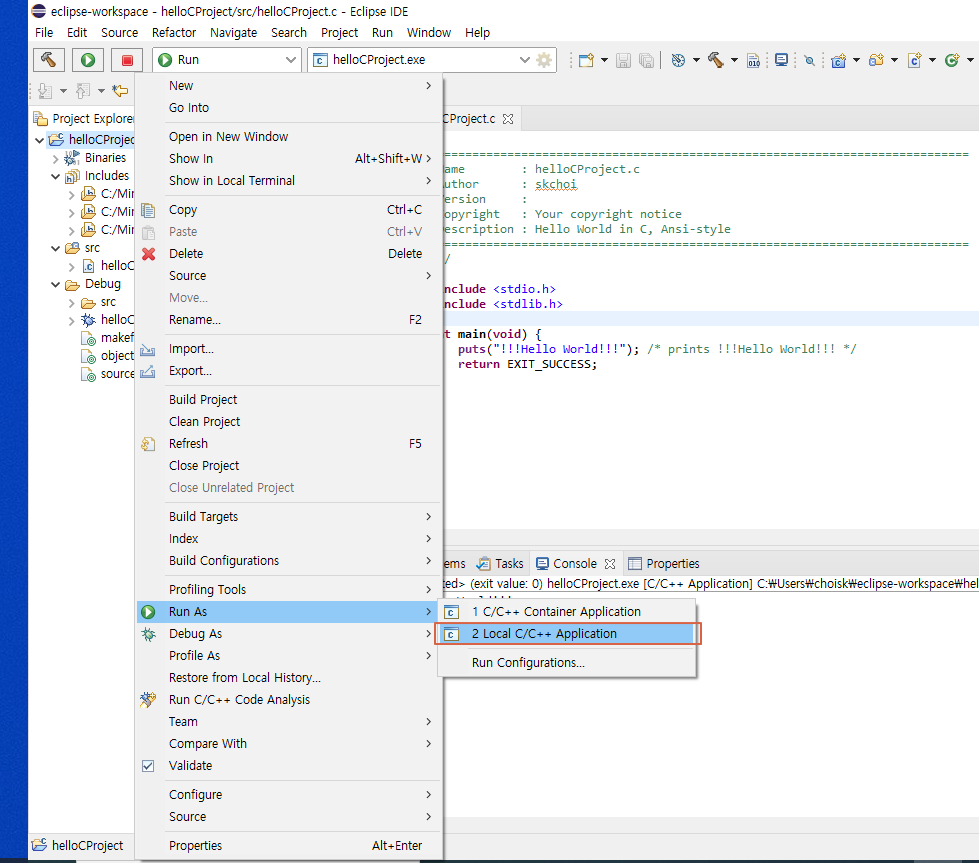Open the Debug As submenu
The image size is (979, 863).
point(289,634)
